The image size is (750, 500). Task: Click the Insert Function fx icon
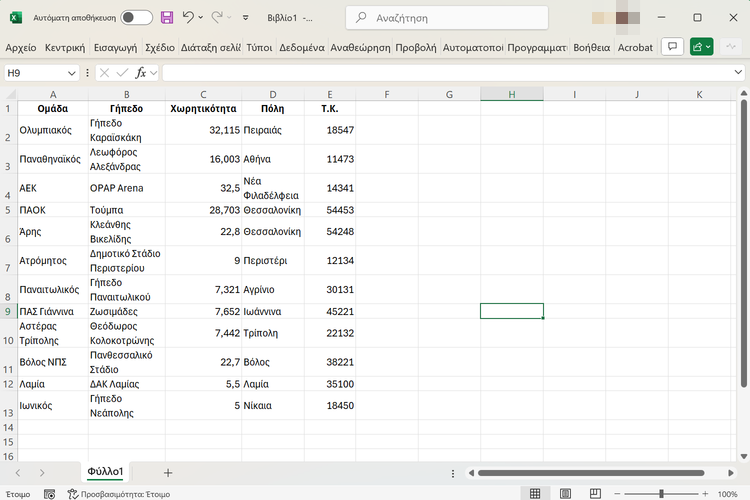pyautogui.click(x=141, y=73)
